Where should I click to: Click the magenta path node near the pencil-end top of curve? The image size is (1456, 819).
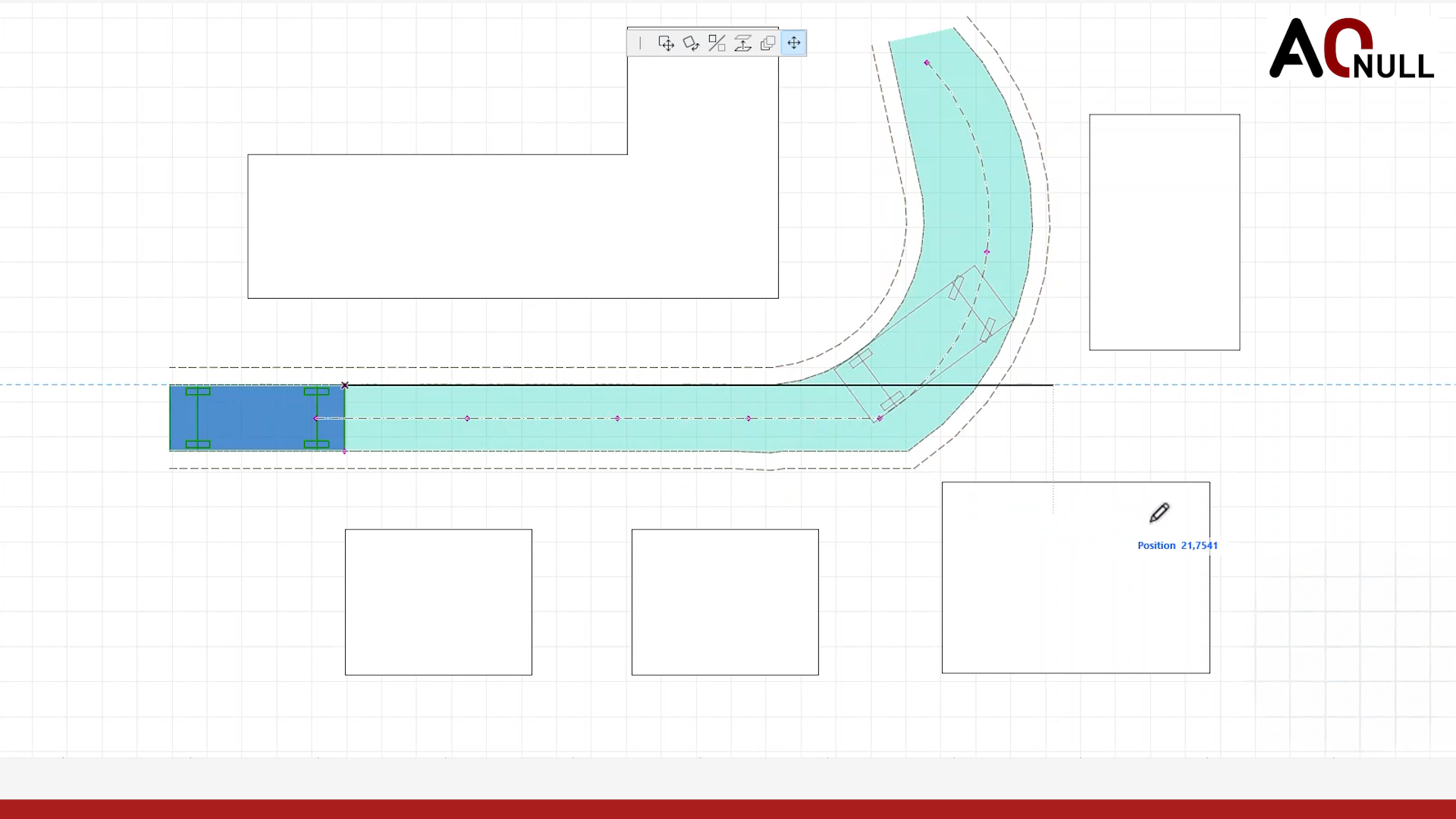click(927, 63)
